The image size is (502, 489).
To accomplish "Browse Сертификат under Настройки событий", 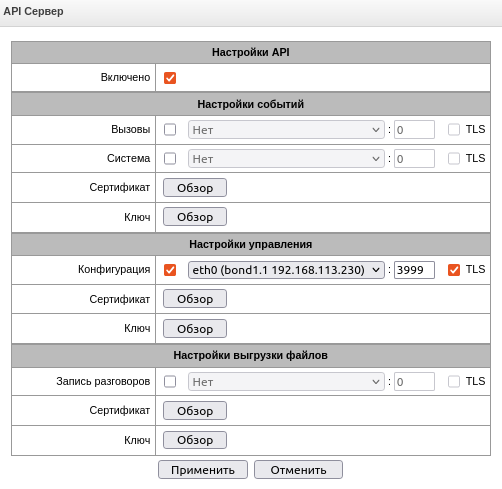I will point(195,188).
